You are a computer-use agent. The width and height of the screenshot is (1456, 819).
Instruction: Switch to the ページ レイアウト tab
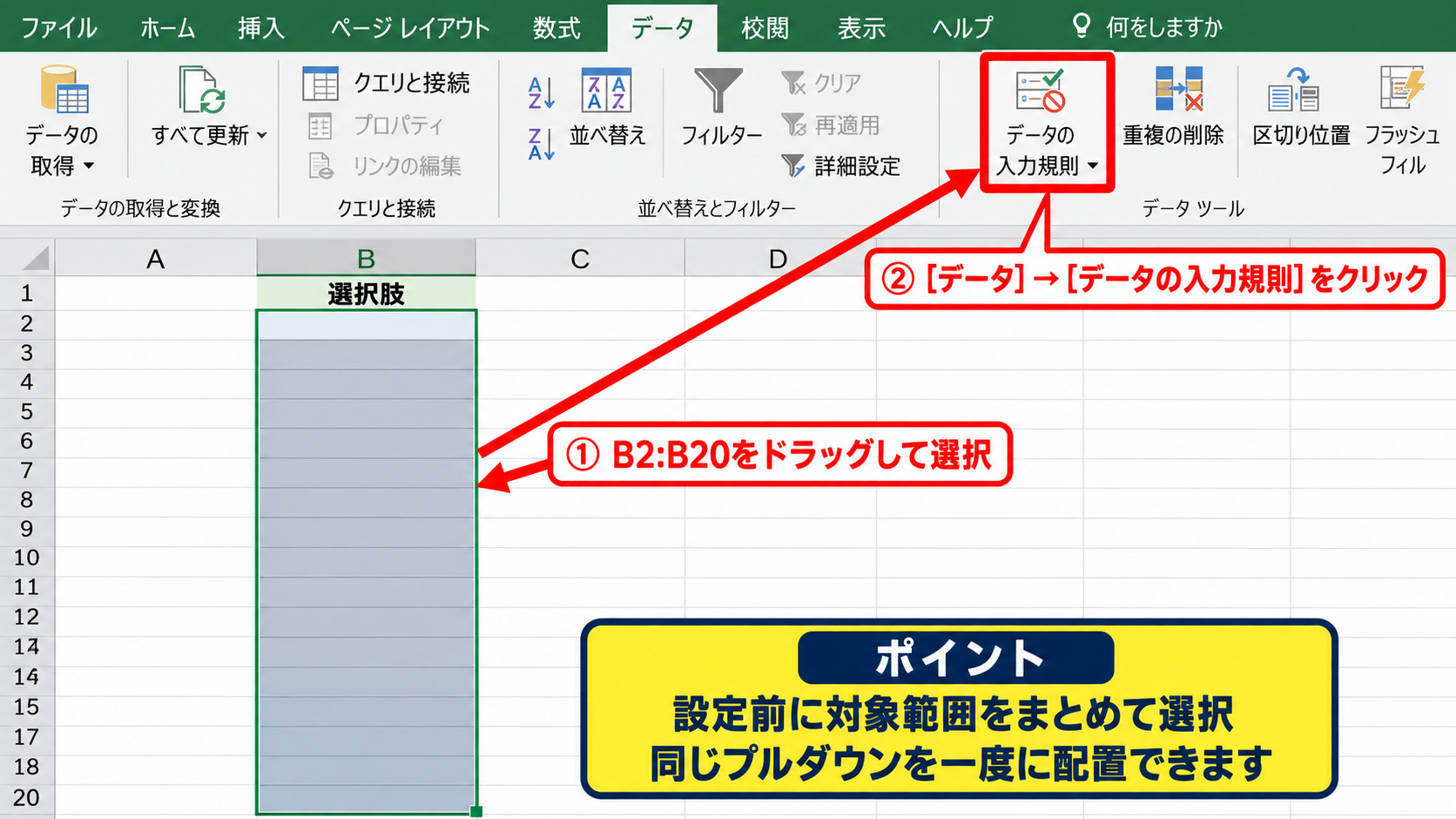pyautogui.click(x=410, y=28)
